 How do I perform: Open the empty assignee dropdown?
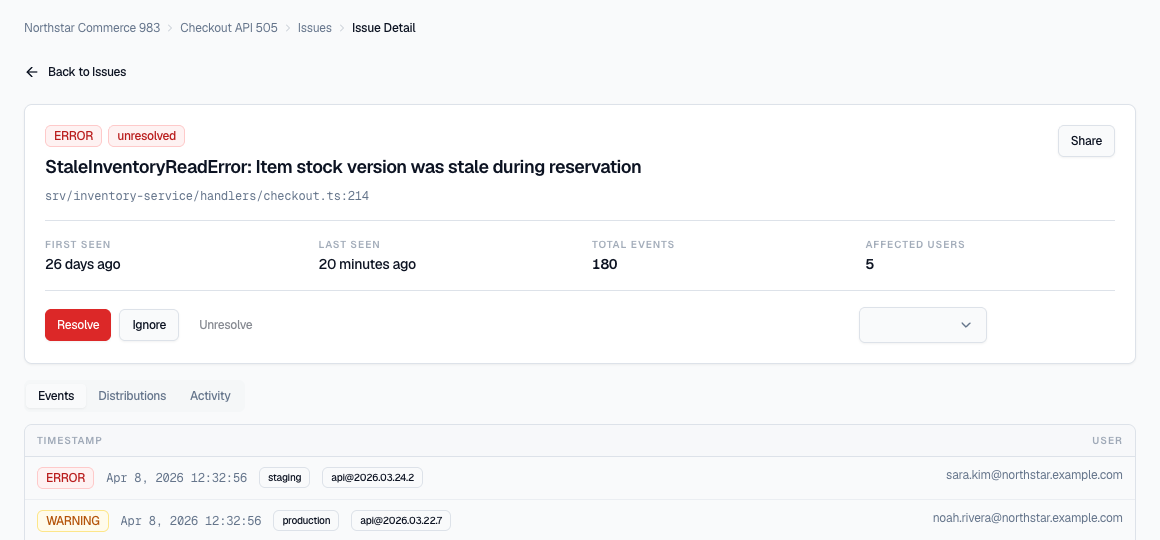click(922, 325)
